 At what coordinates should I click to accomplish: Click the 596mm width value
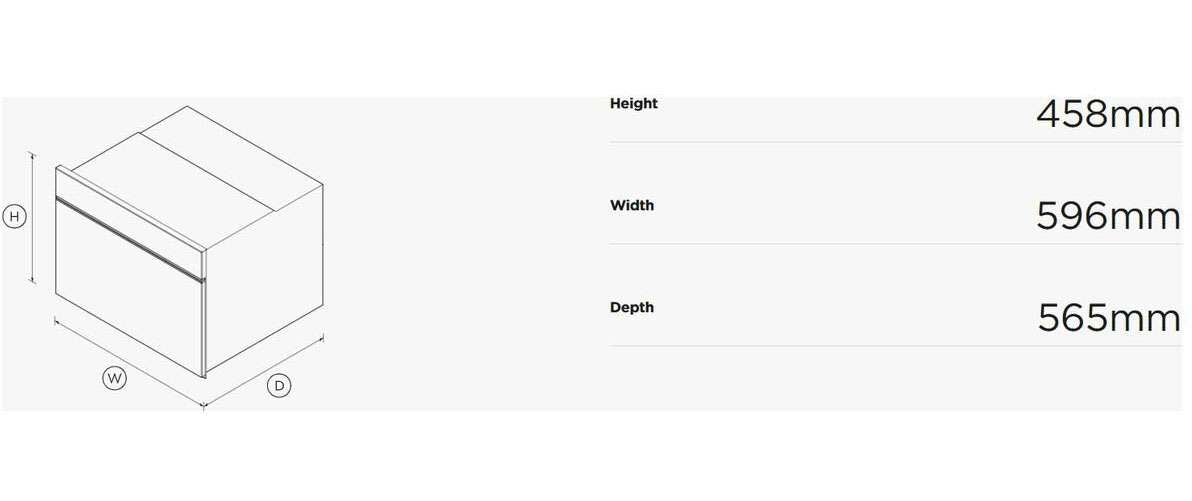[x=1108, y=216]
